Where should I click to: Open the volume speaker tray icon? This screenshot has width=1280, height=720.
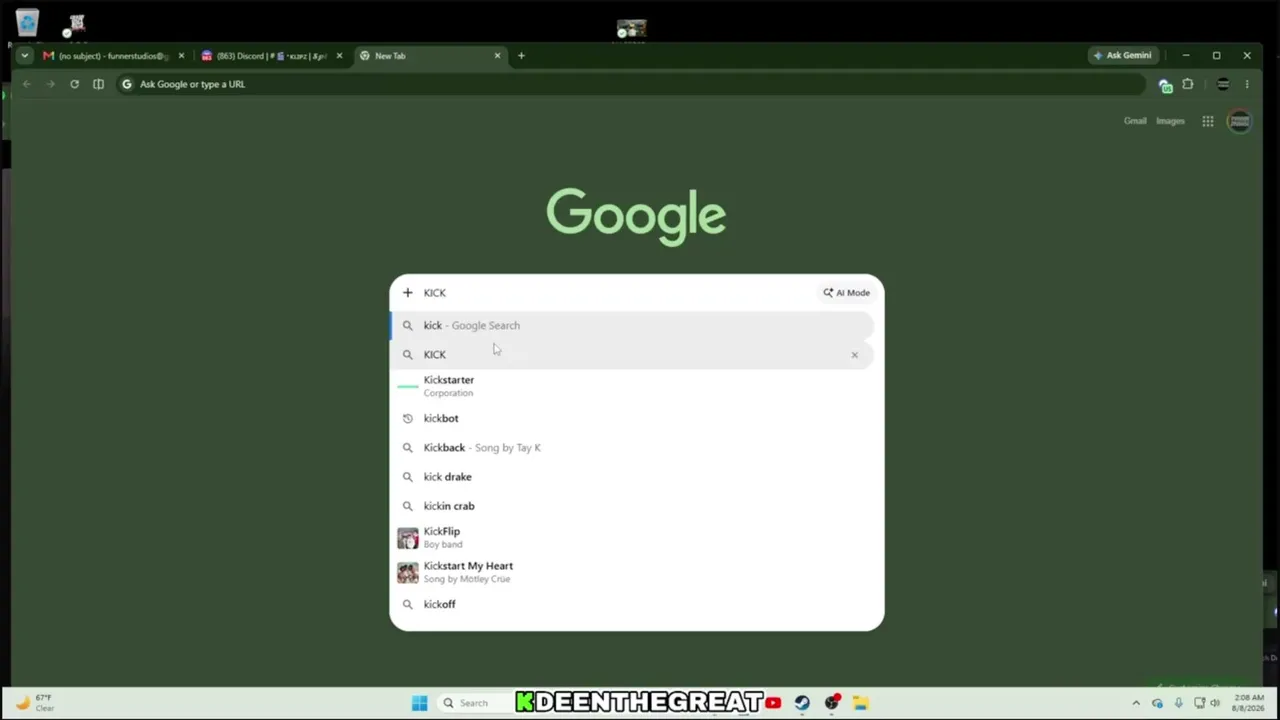click(1215, 703)
